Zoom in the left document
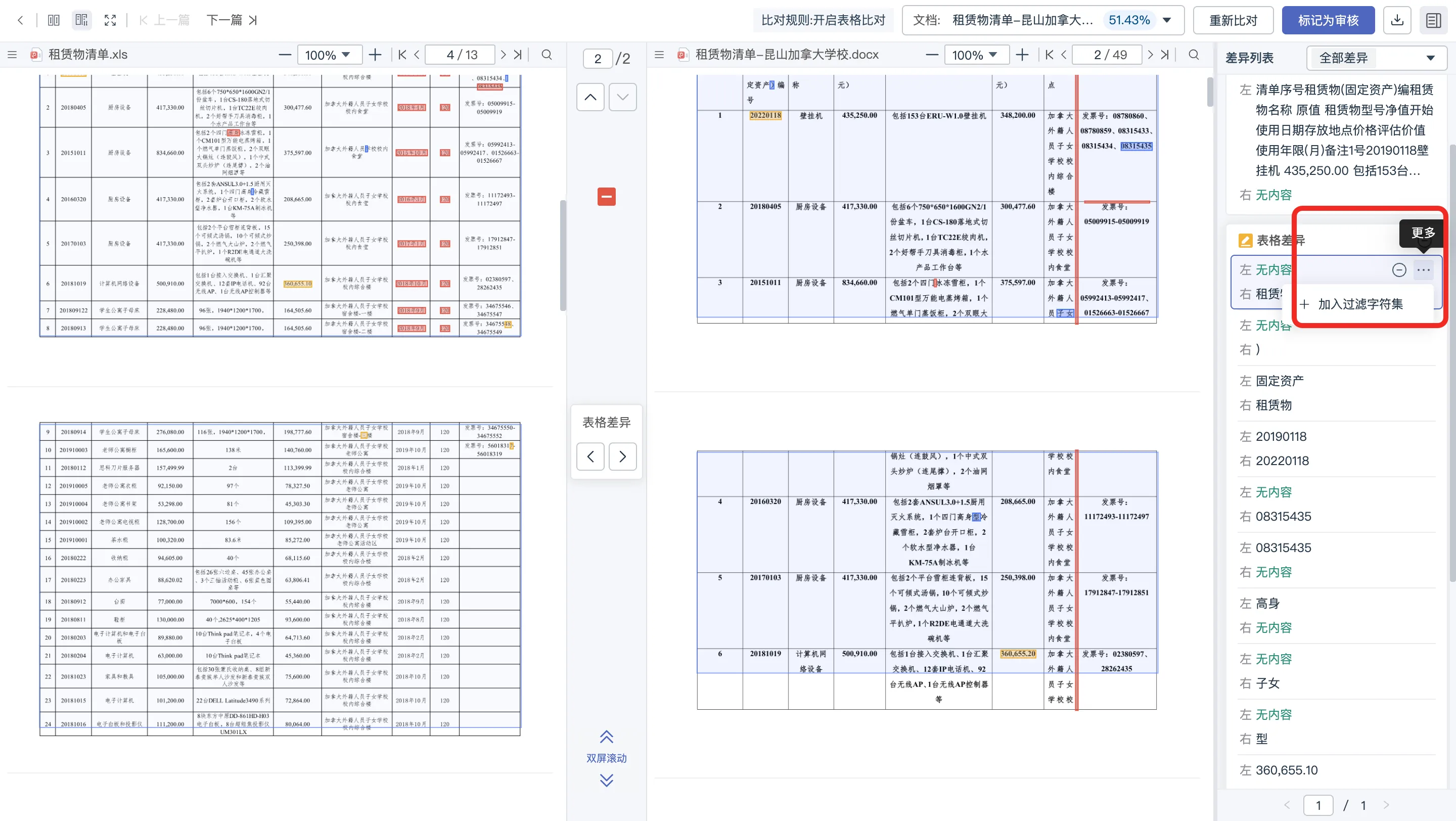Screen dimensions: 1456x821 (375, 55)
